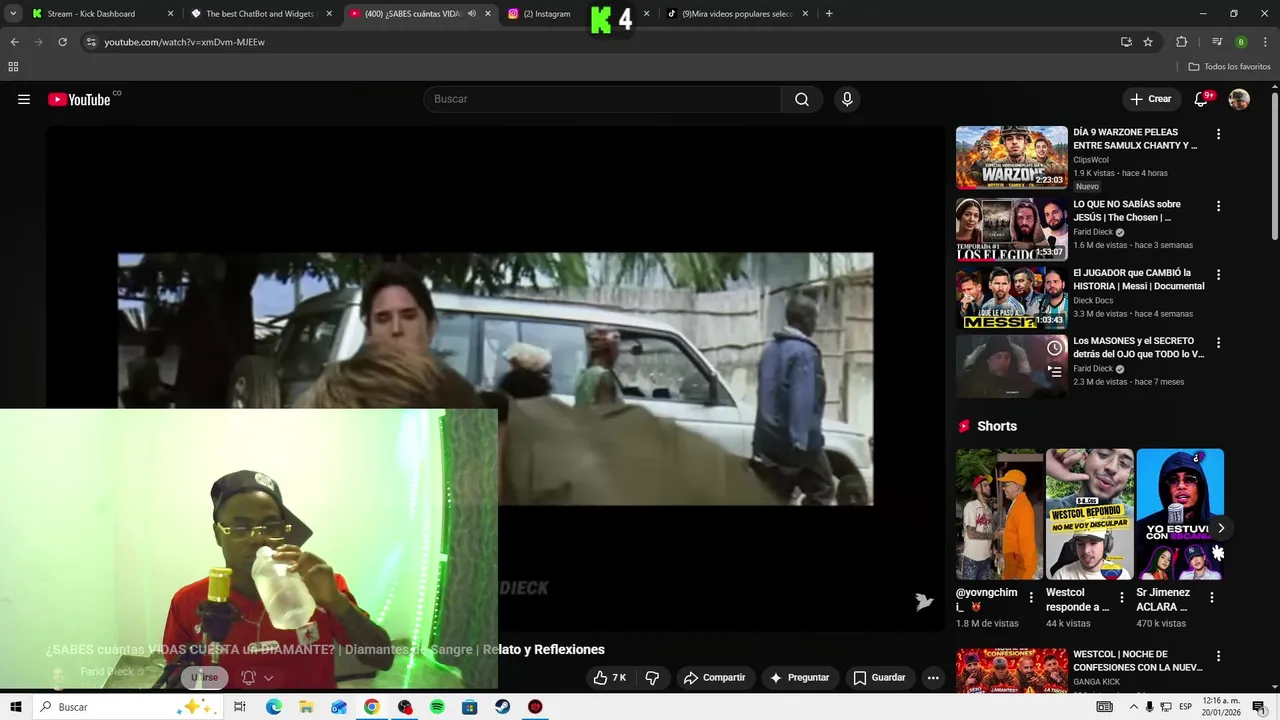Viewport: 1280px width, 720px height.
Task: Open YouTube notifications bell
Action: pos(1202,99)
